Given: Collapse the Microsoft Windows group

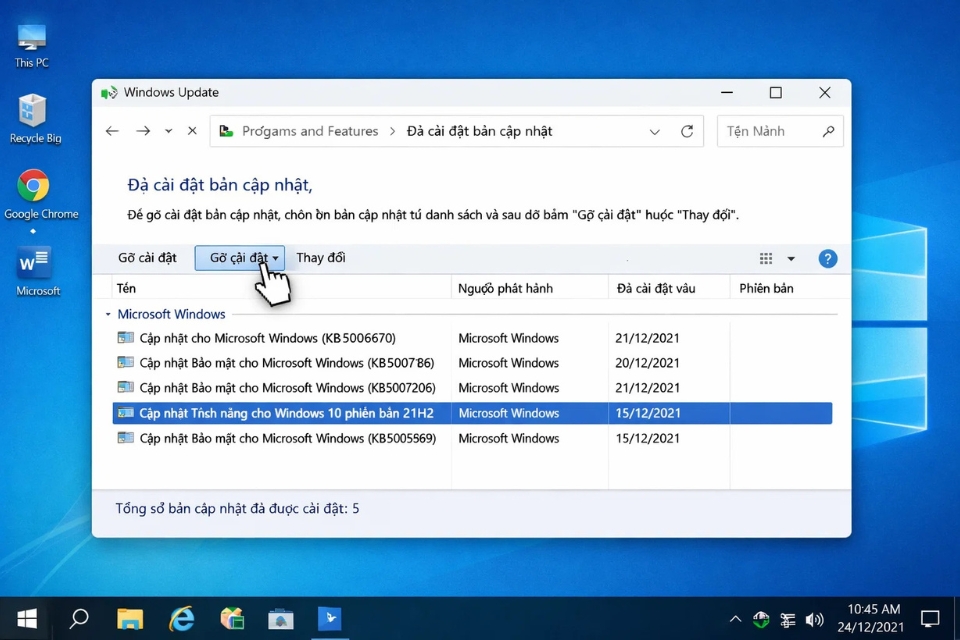Looking at the screenshot, I should [108, 313].
